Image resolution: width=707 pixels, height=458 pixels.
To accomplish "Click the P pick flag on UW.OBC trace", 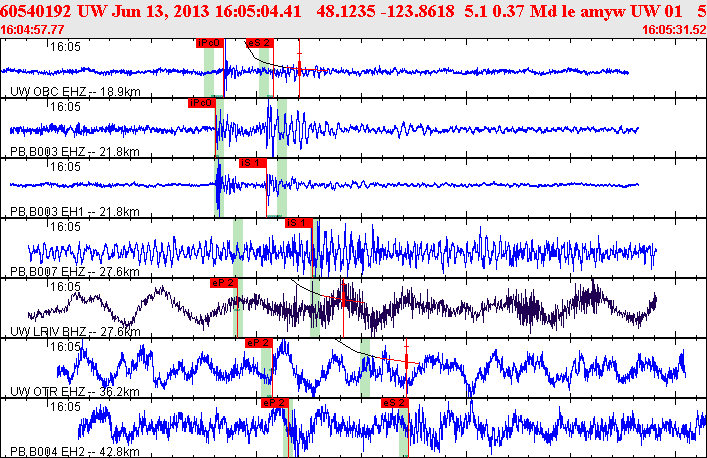I will (210, 44).
